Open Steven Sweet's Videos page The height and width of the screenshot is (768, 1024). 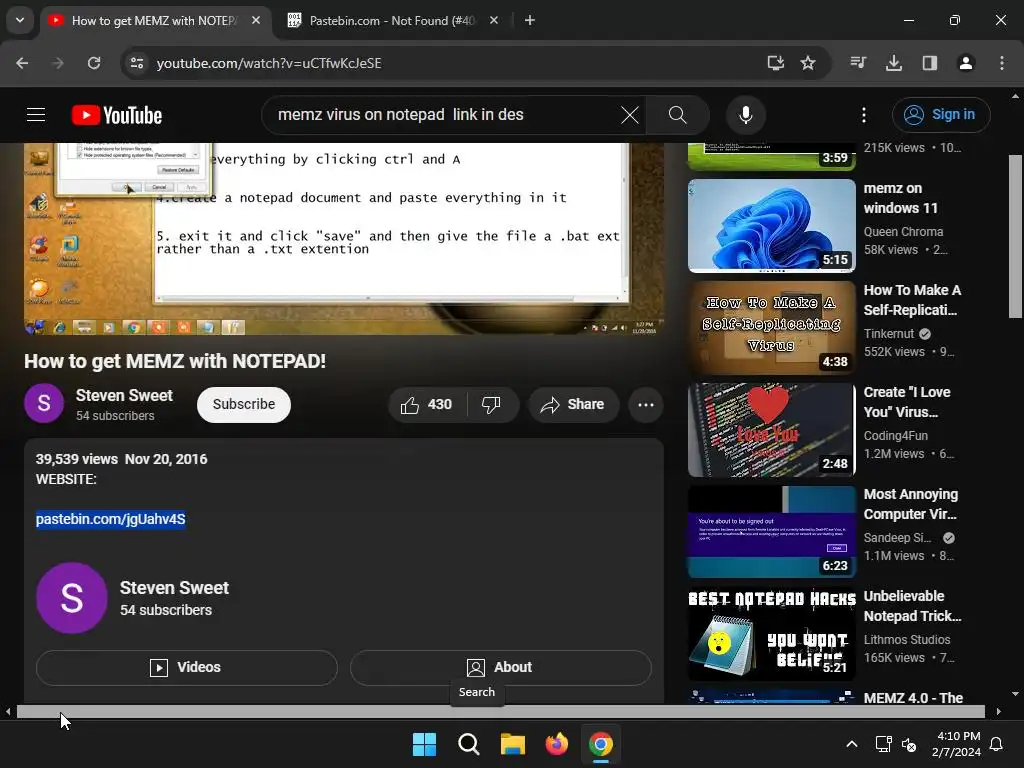pos(186,667)
